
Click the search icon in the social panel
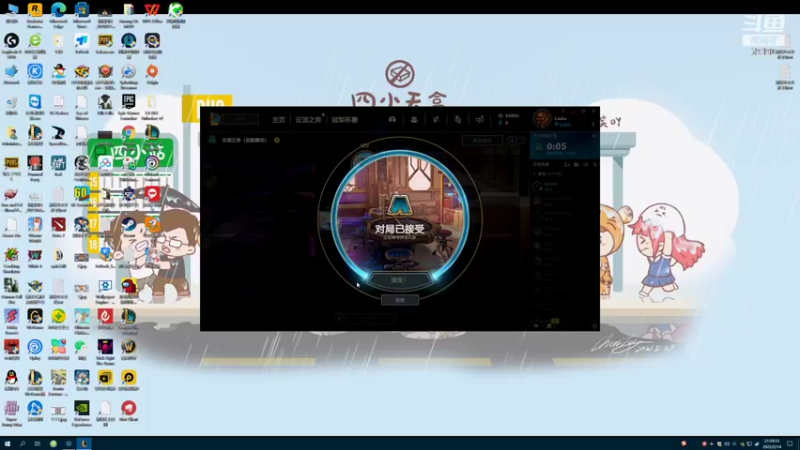click(594, 165)
